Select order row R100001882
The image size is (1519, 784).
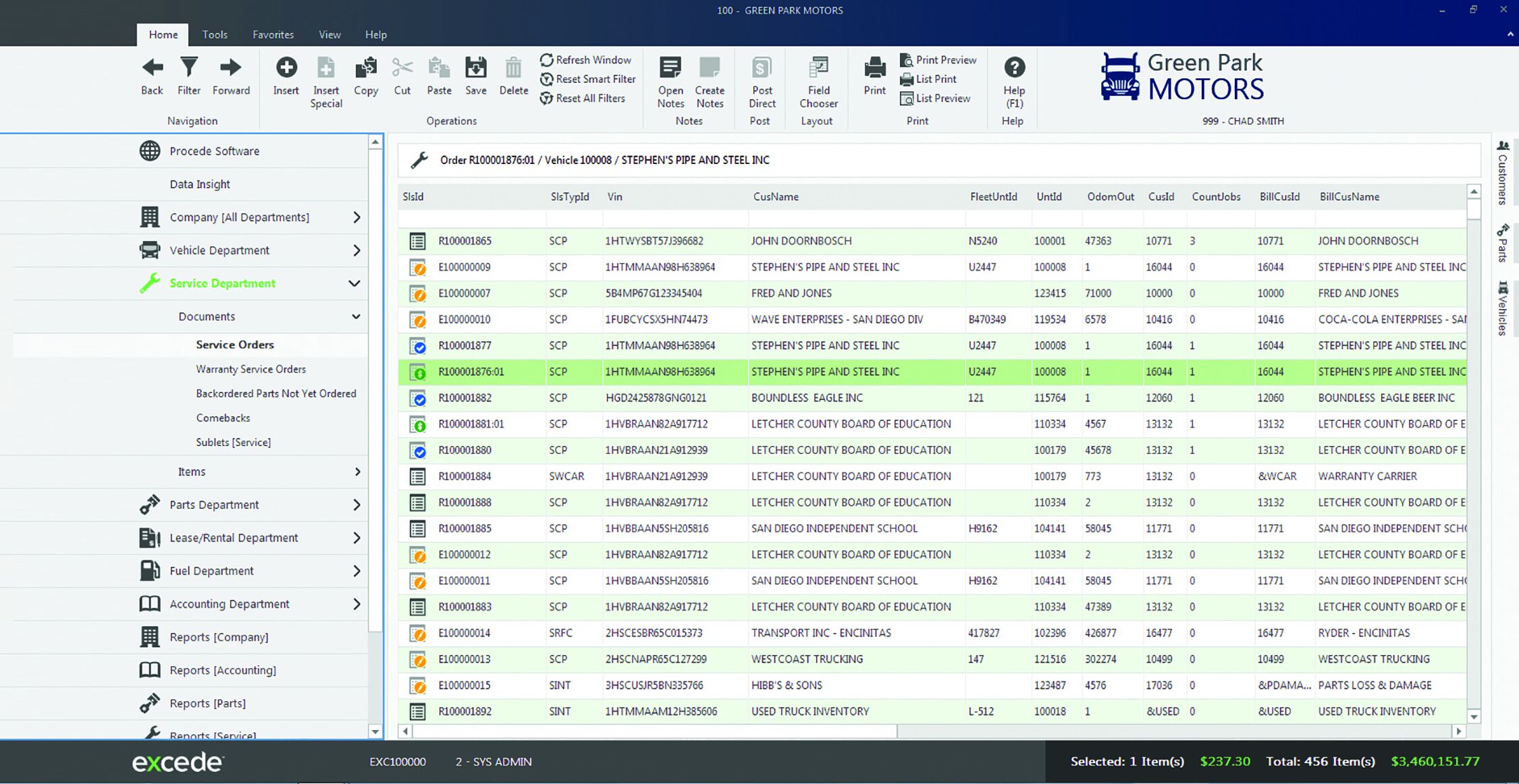coord(932,398)
